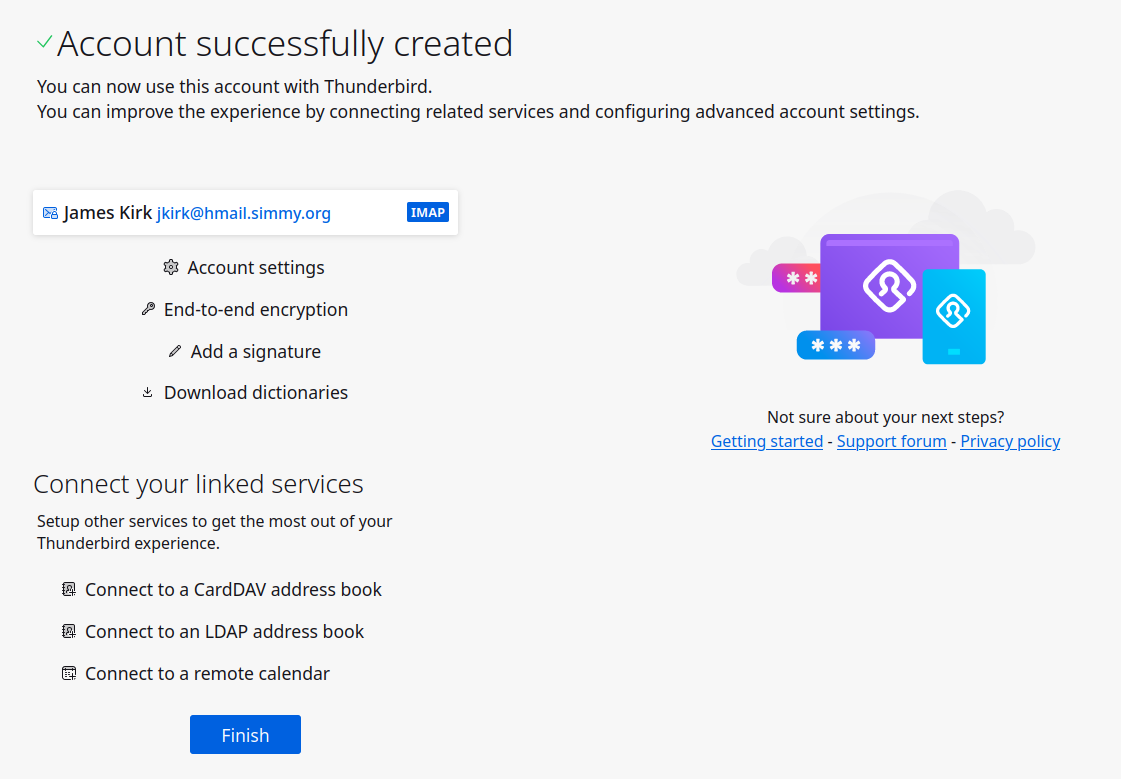The height and width of the screenshot is (779, 1121).
Task: Open Account settings
Action: (256, 268)
